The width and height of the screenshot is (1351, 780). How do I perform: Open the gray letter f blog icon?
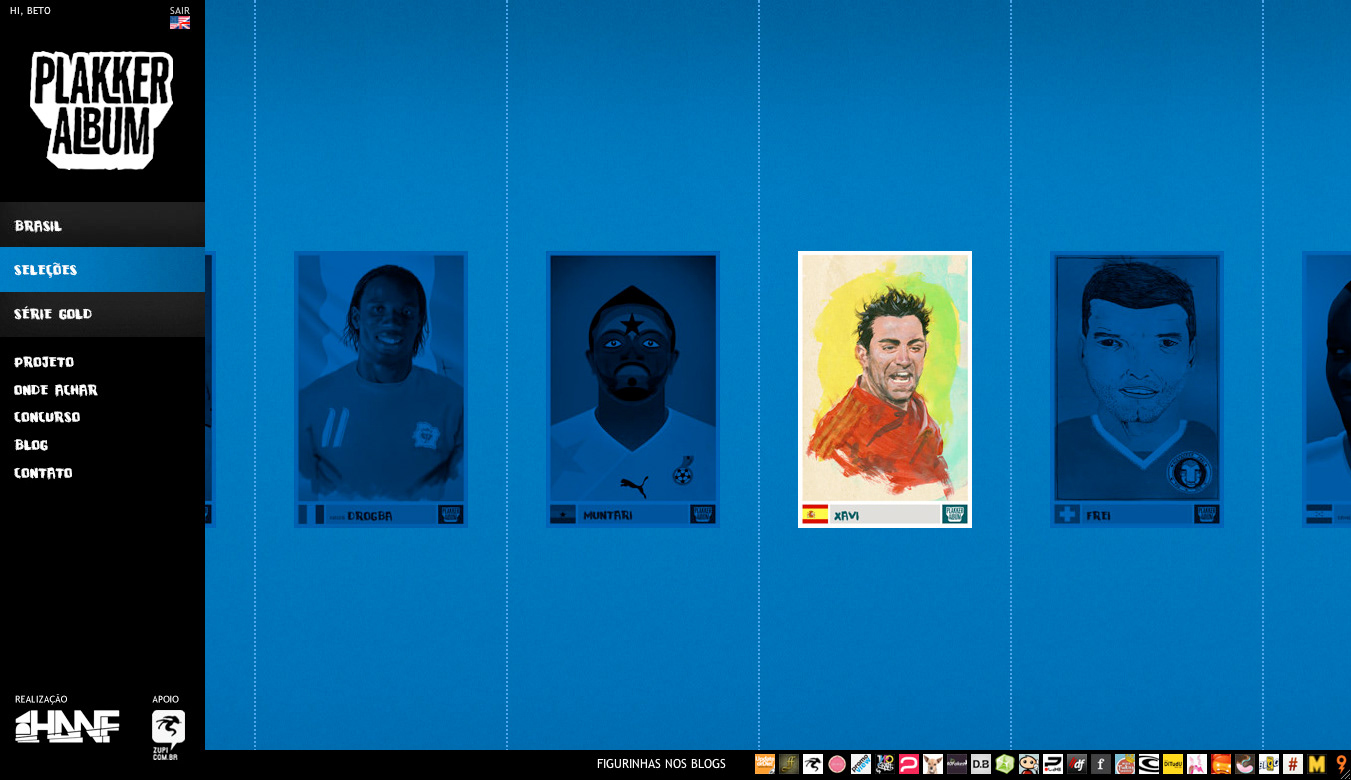click(1101, 764)
